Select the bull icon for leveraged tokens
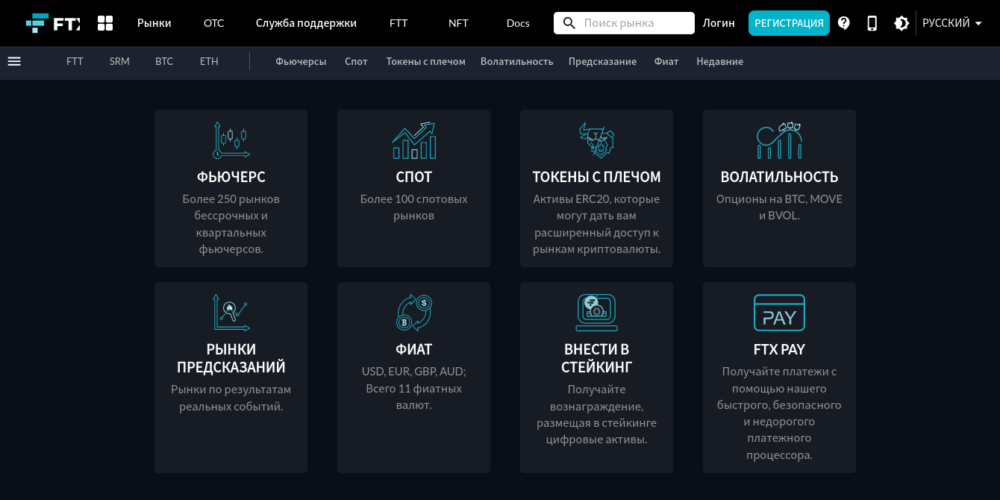Screen dimensions: 1000x500 point(596,140)
